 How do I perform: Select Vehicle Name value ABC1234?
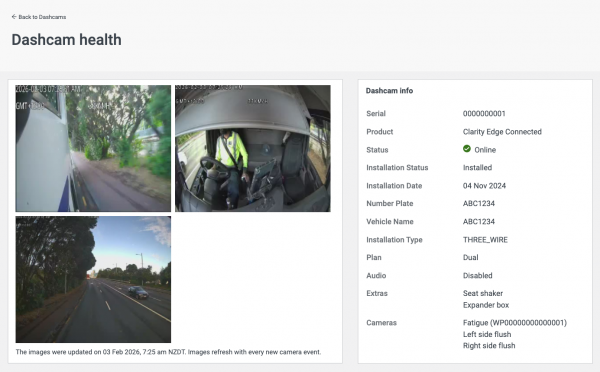coord(479,222)
